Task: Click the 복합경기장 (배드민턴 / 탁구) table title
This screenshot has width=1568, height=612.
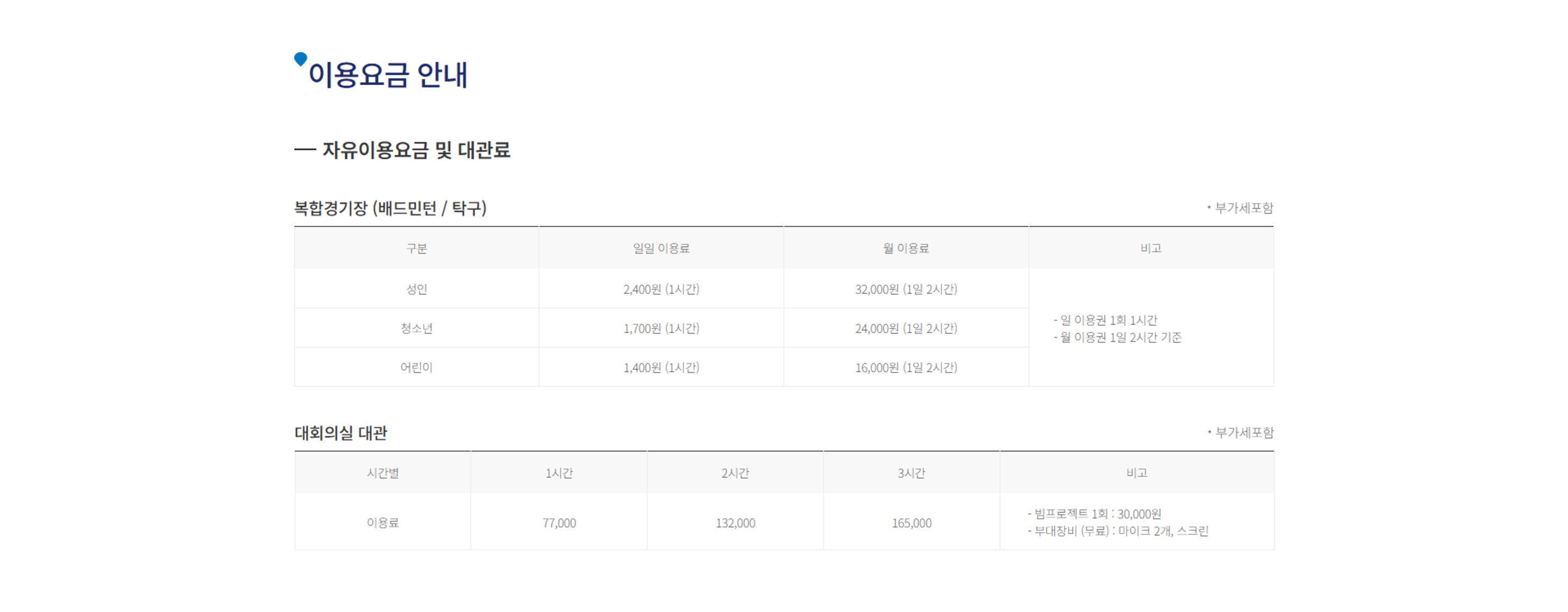Action: pyautogui.click(x=390, y=209)
